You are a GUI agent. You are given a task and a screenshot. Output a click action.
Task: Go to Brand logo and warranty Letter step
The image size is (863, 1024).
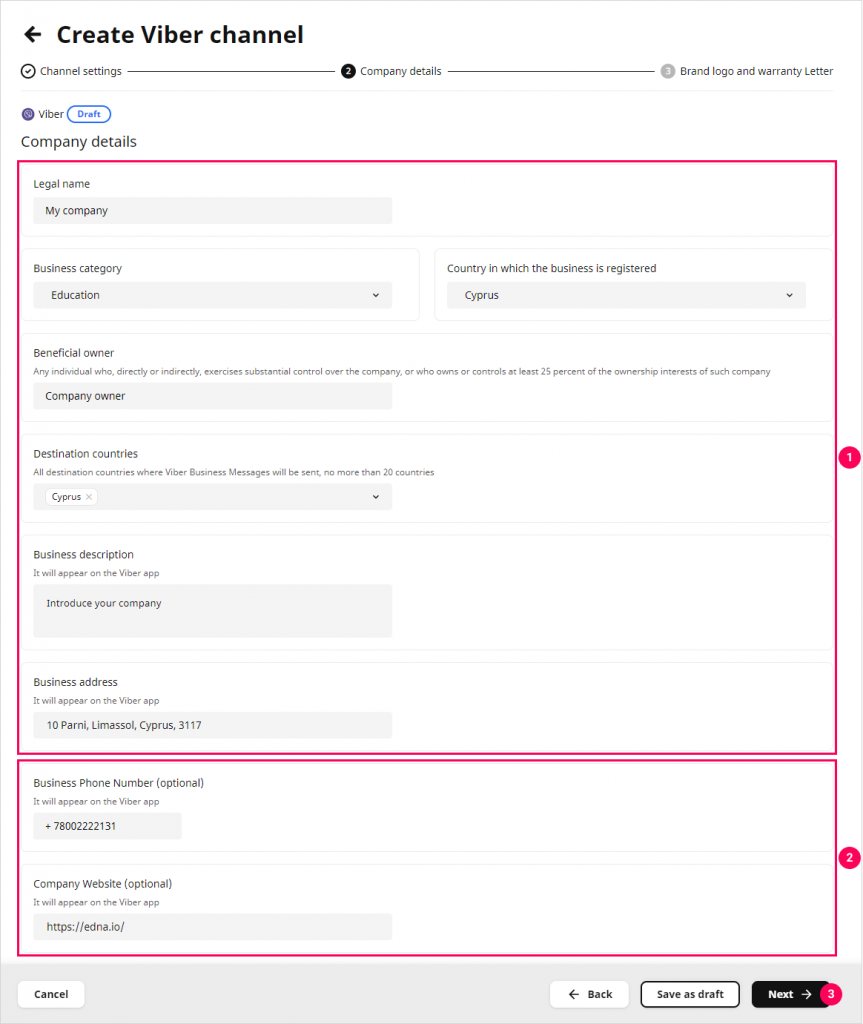(756, 71)
